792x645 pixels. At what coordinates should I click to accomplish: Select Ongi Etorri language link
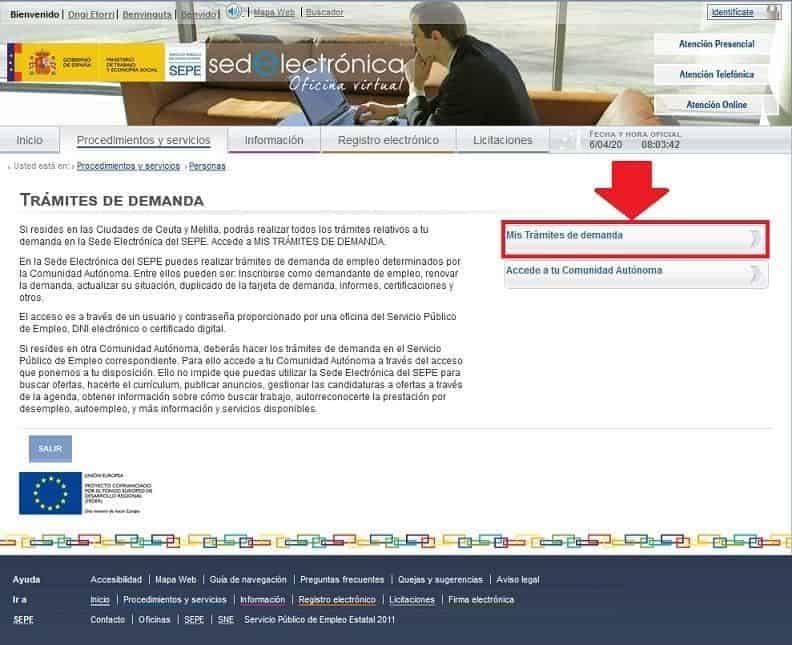coord(91,15)
